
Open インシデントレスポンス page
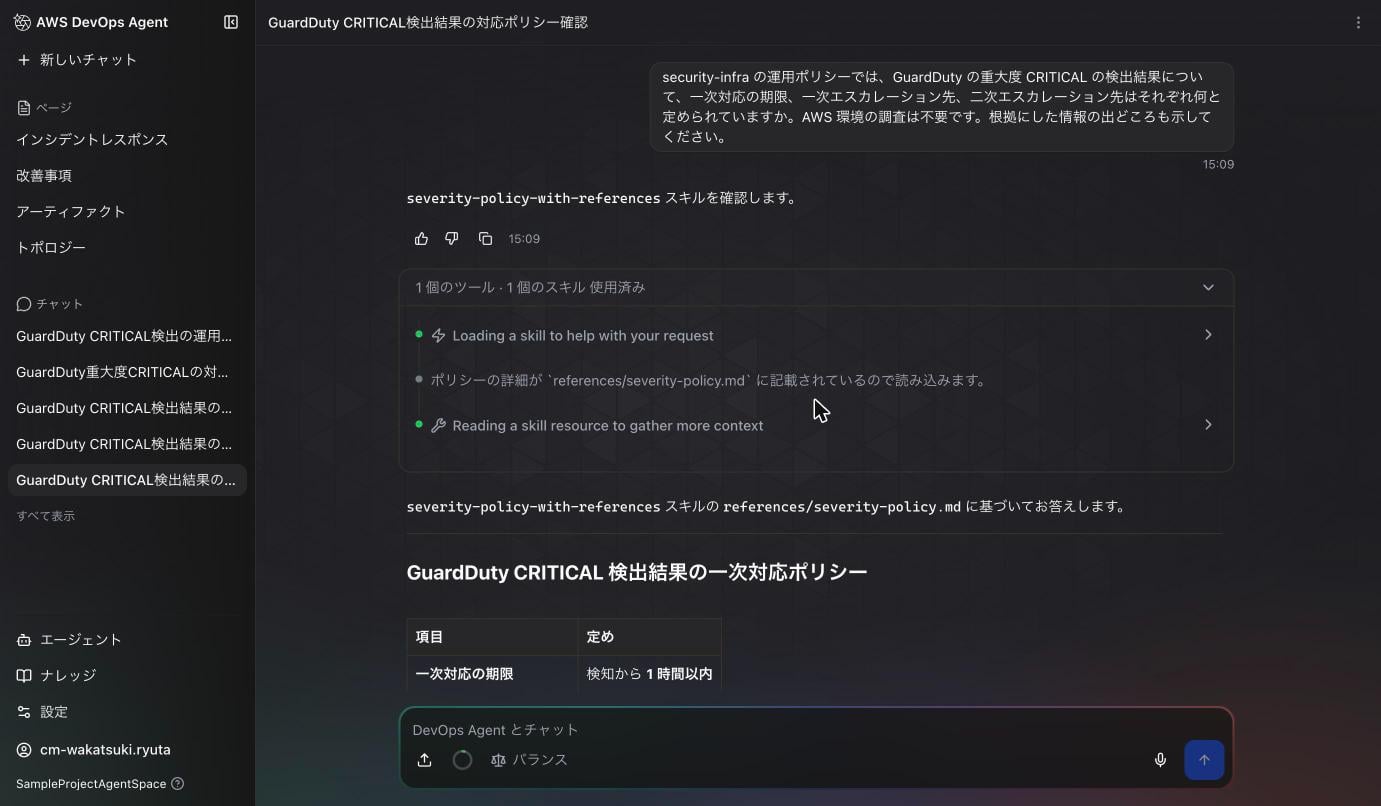pos(92,140)
